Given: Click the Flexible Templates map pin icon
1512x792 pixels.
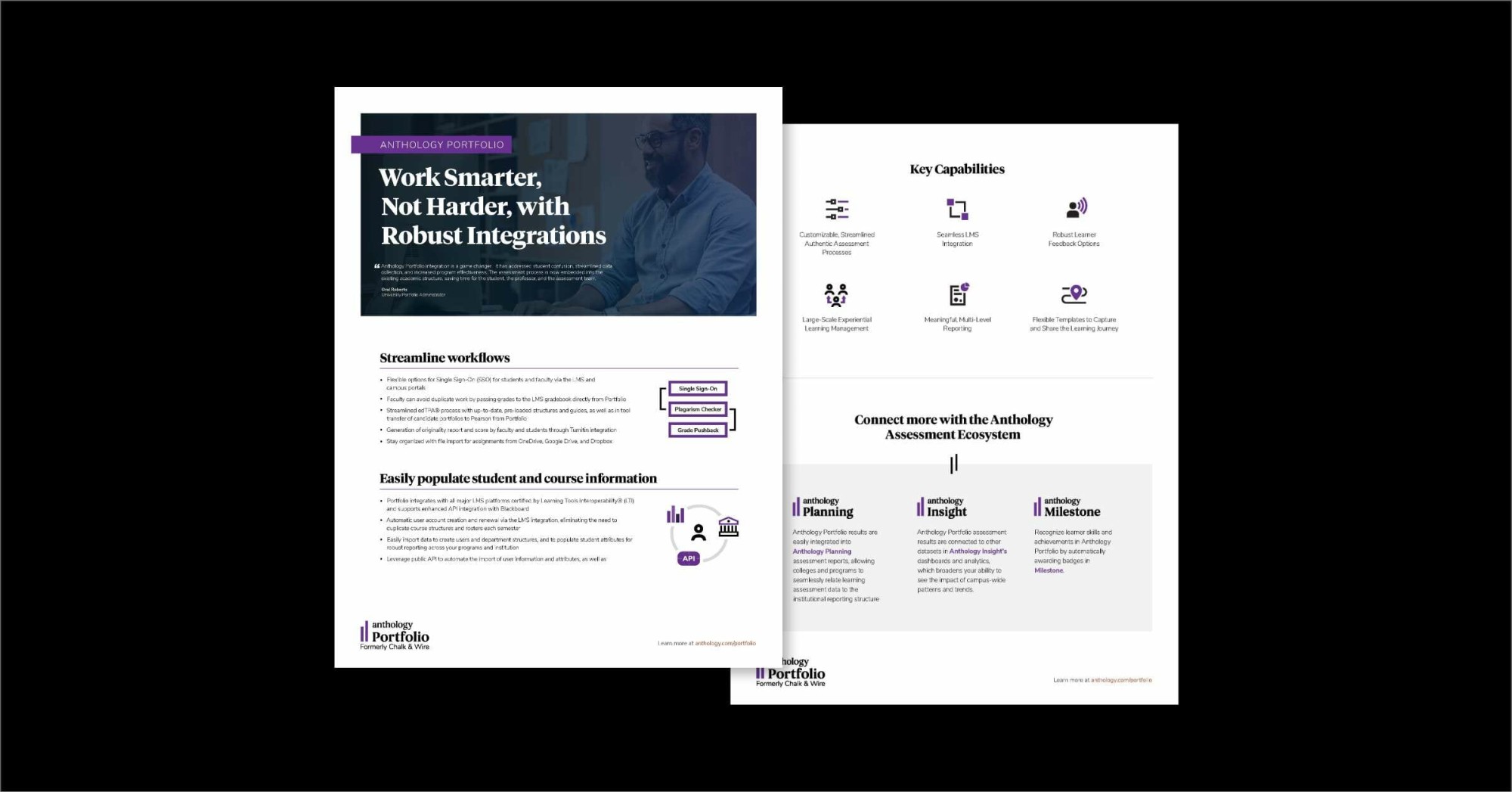Looking at the screenshot, I should point(1074,294).
